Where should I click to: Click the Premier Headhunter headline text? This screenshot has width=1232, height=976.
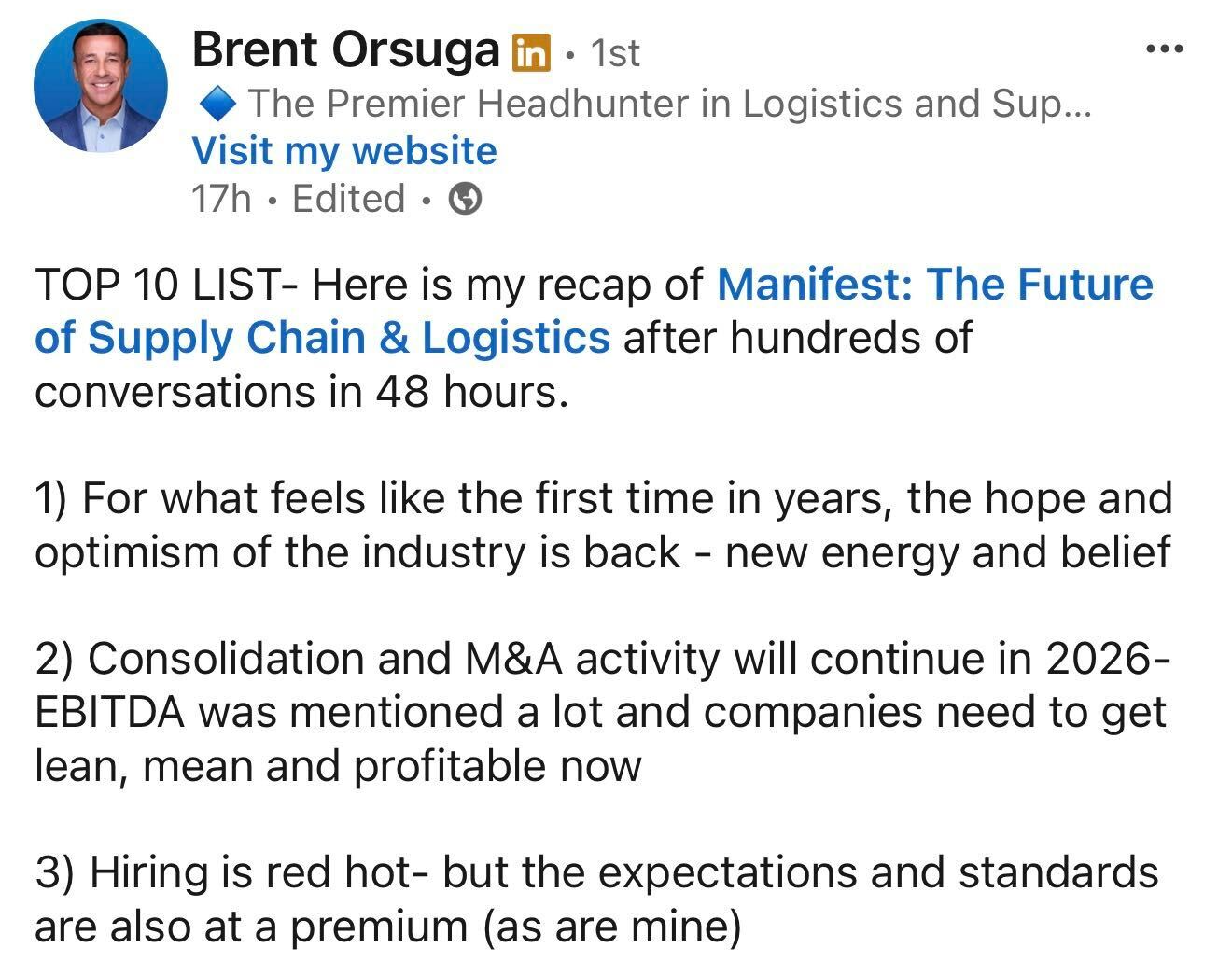point(668,104)
